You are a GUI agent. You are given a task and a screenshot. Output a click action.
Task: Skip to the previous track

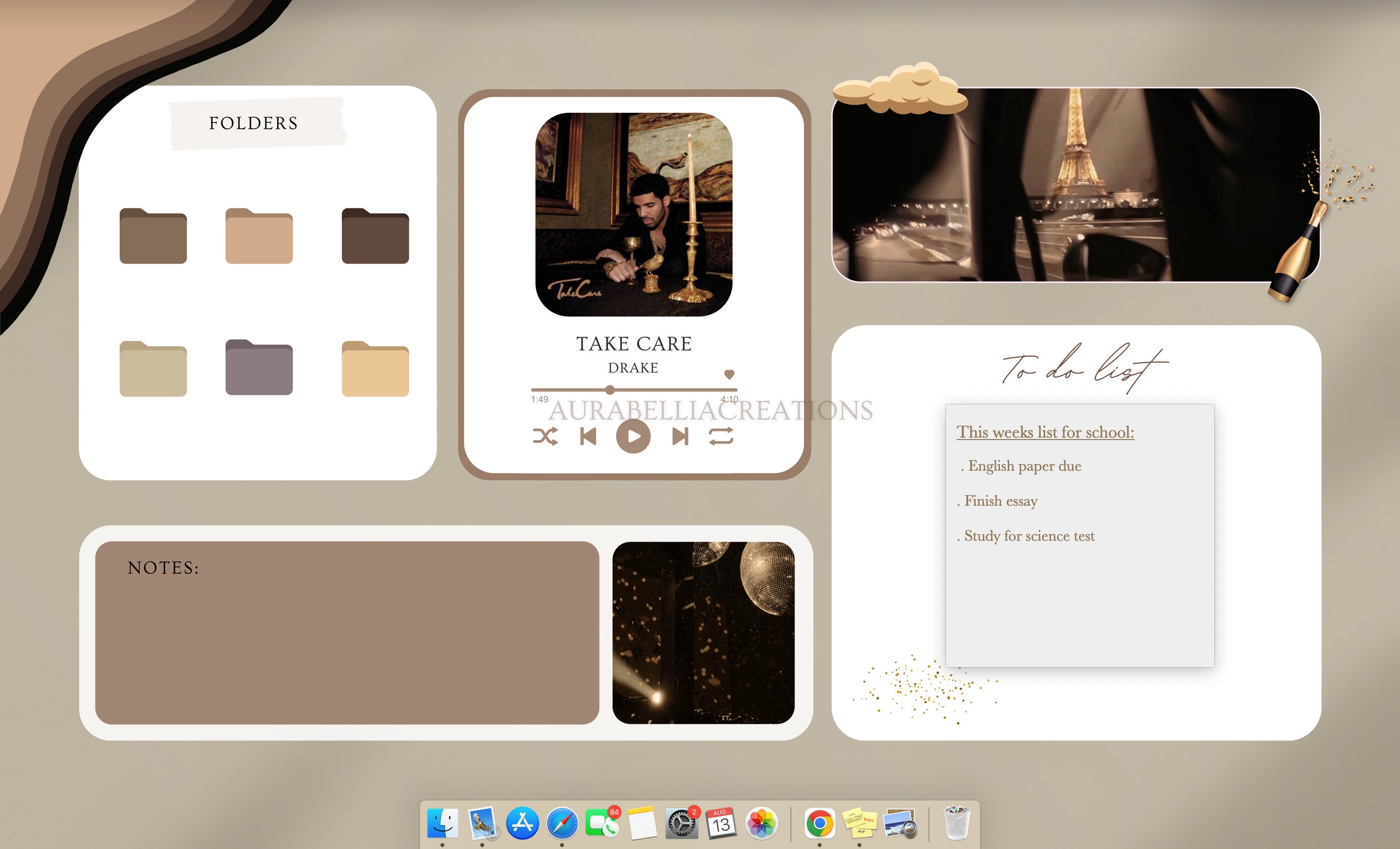click(589, 437)
